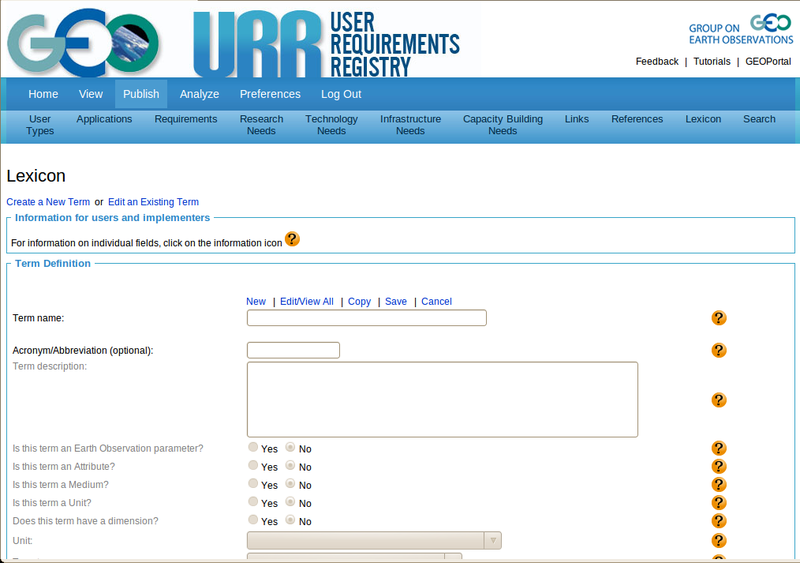Click the information icon in users section
Screen dimensions: 800x563
click(292, 239)
